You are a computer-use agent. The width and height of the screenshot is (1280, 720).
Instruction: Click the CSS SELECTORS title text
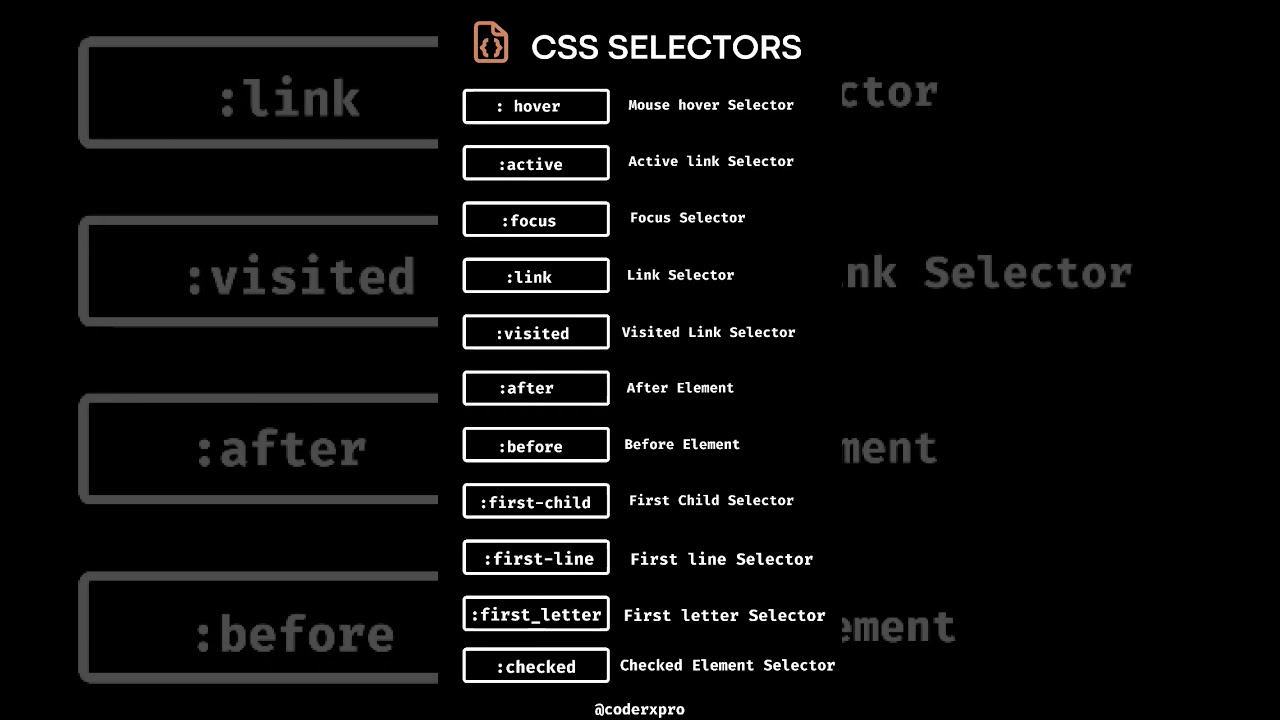point(666,47)
